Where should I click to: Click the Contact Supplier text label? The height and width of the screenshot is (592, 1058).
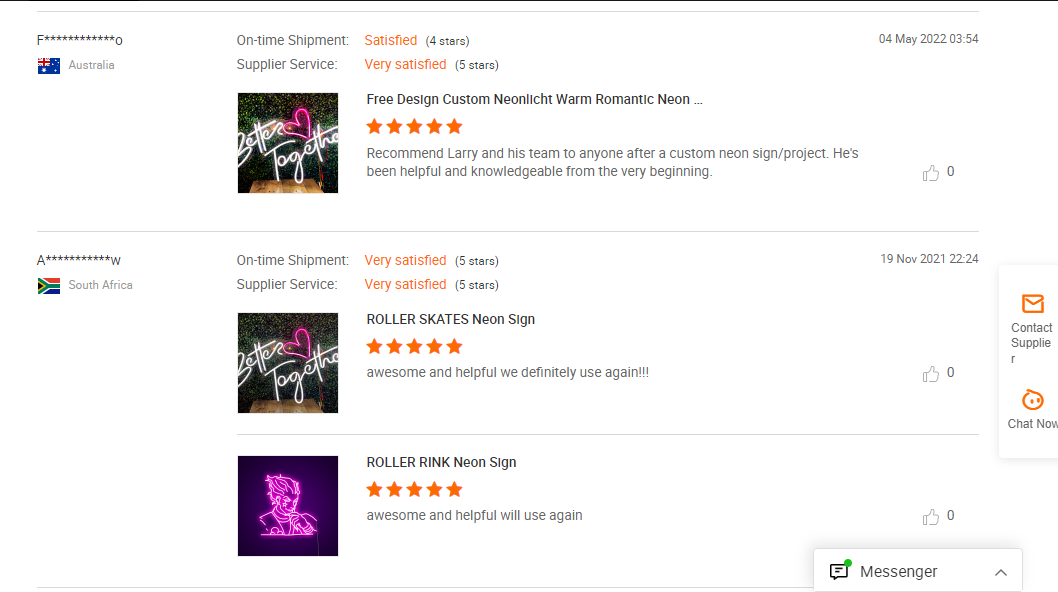tap(1031, 343)
